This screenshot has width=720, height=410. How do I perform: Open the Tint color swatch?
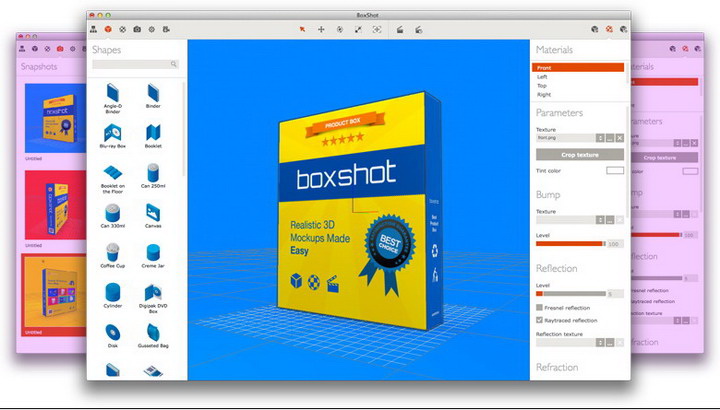615,170
